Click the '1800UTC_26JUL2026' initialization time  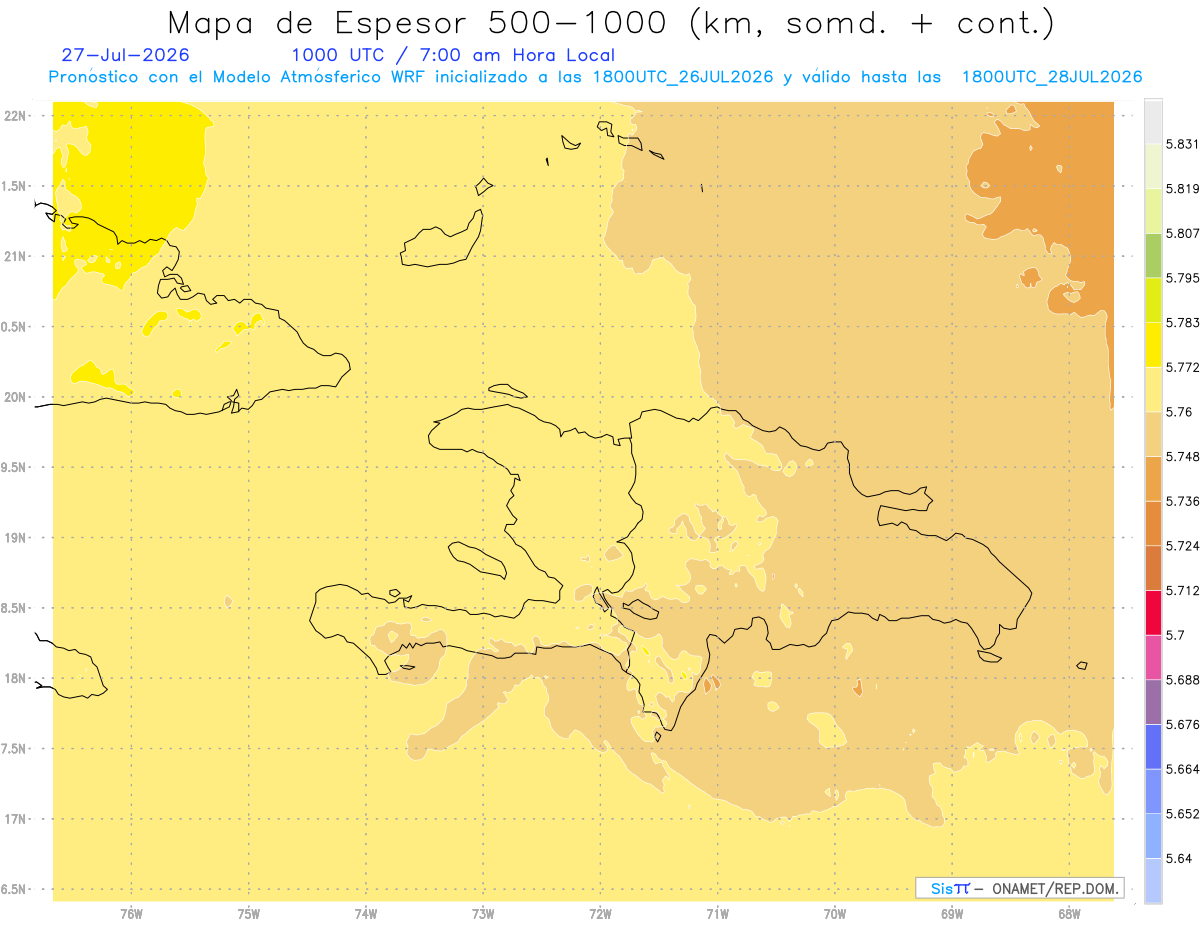coord(682,77)
